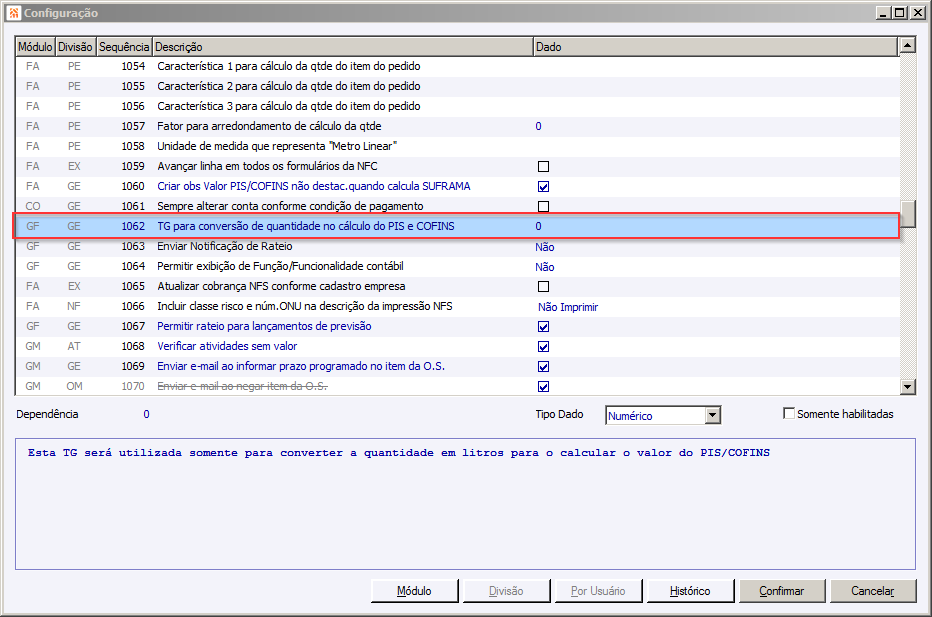932x617 pixels.
Task: Click the Módulo button
Action: 414,591
